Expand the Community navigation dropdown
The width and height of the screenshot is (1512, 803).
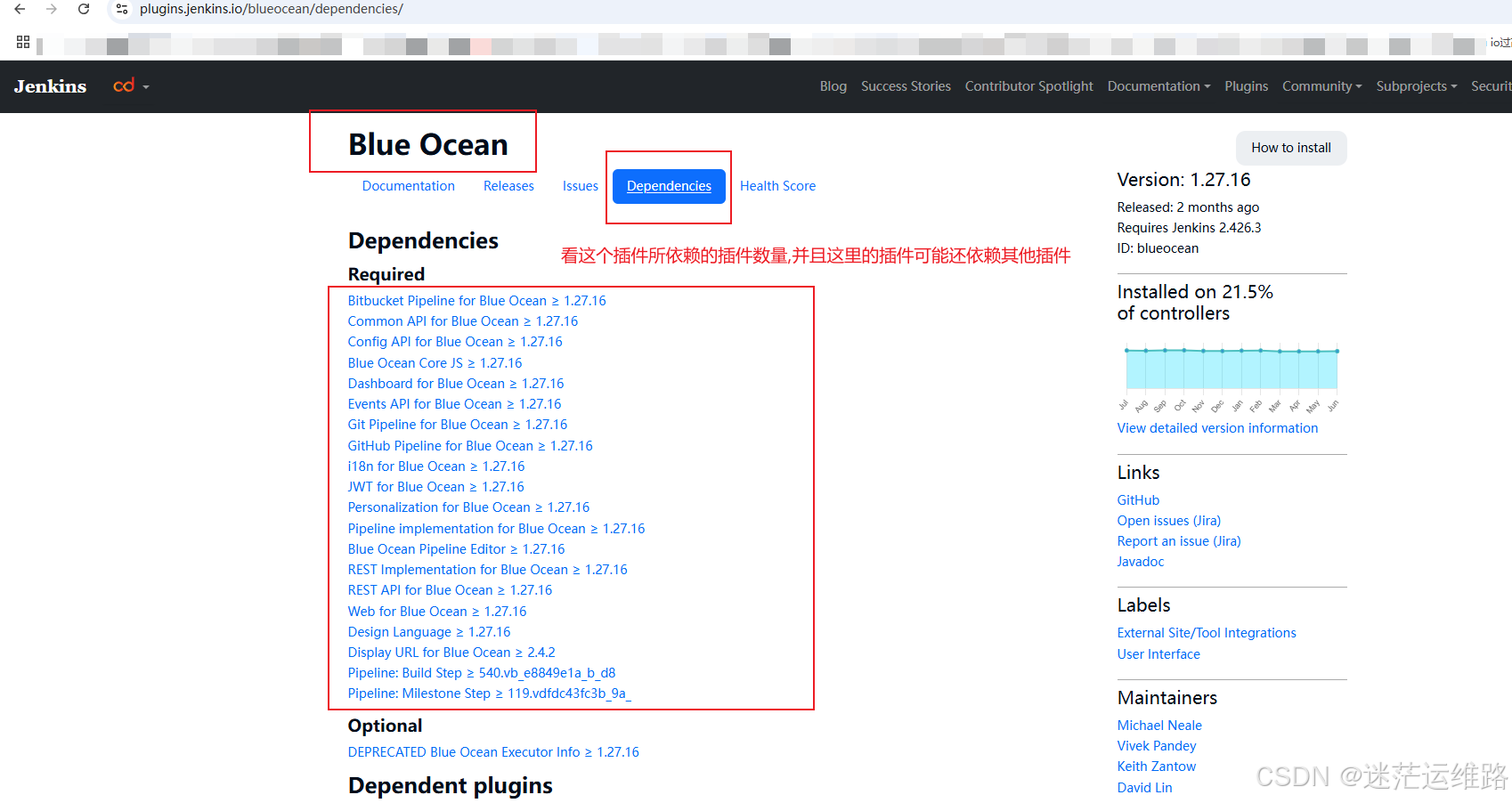1321,86
